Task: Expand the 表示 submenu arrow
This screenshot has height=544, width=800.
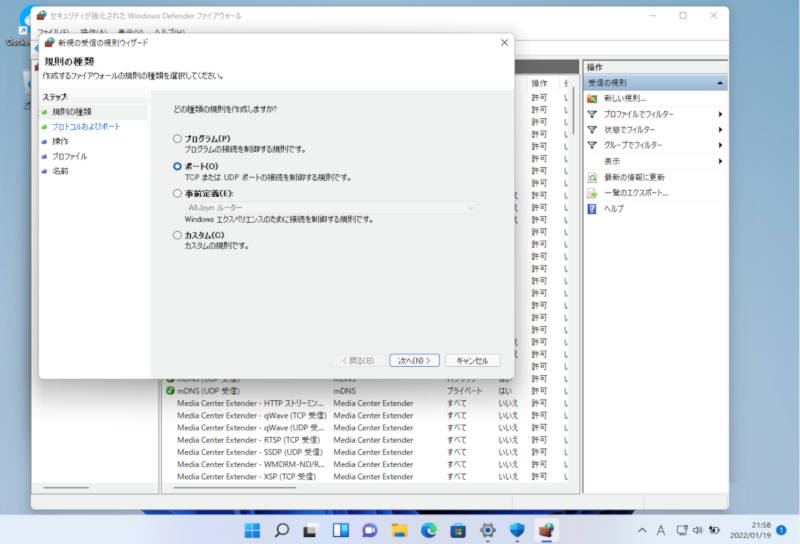Action: point(720,161)
